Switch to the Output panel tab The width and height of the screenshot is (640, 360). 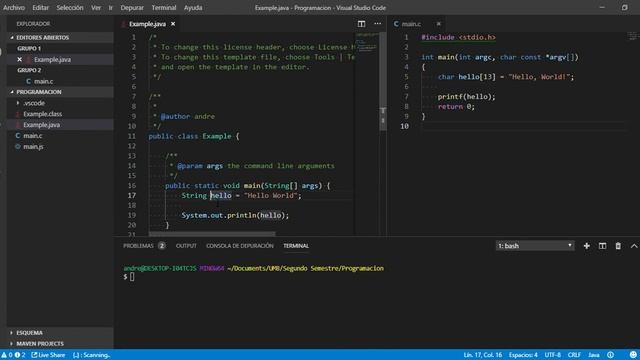186,246
